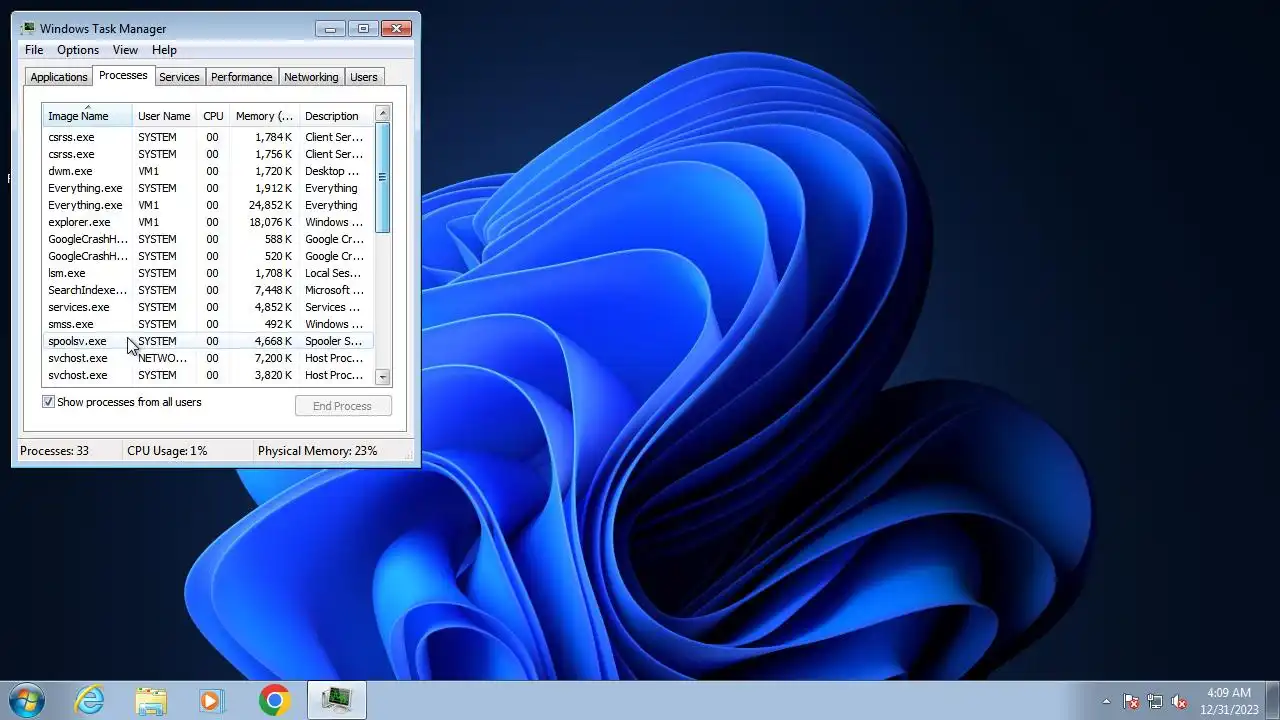Open the Help menu
The image size is (1280, 720).
coord(164,50)
